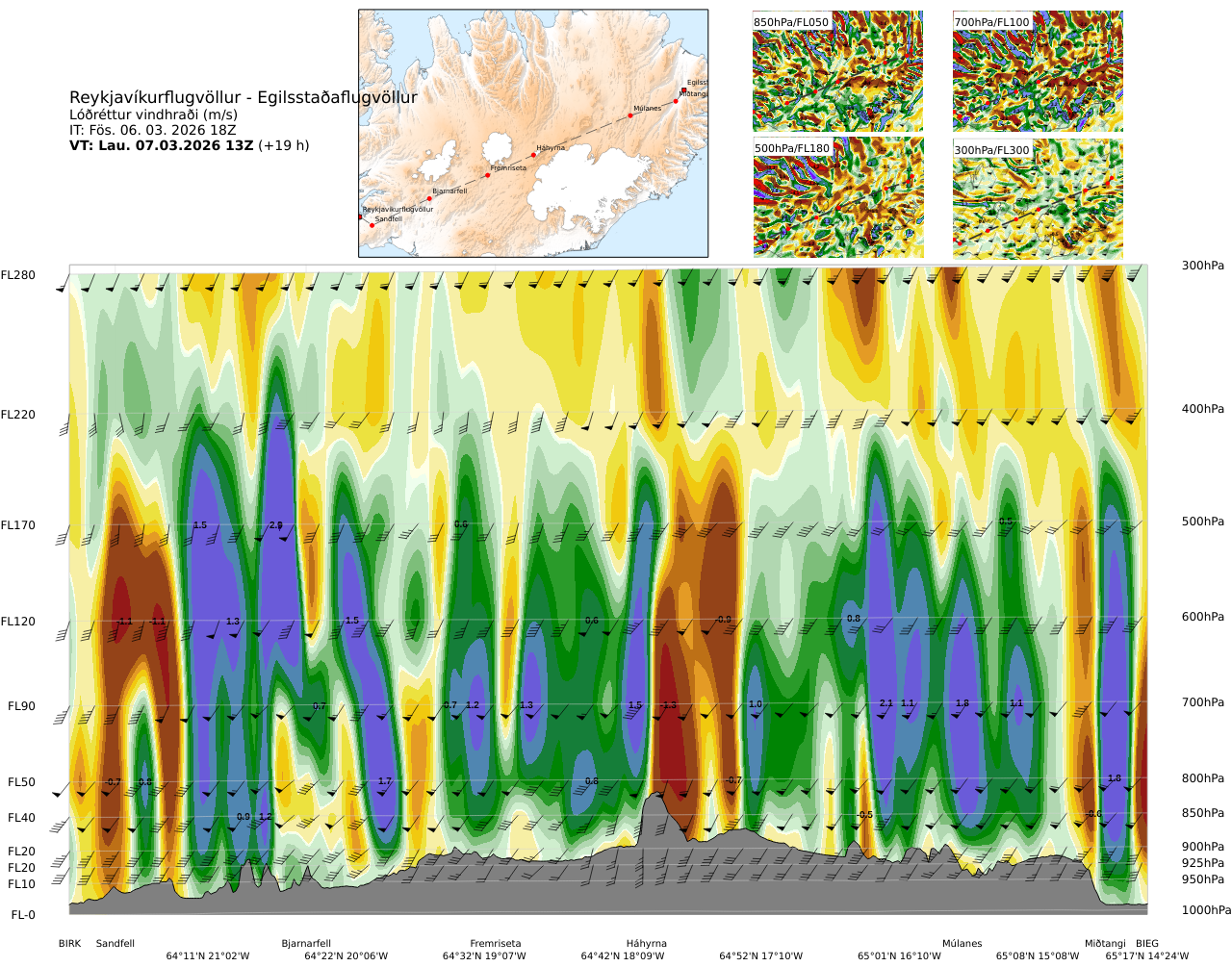Click the FL120 axis label
Screen dimensions: 1232x967
point(17,622)
